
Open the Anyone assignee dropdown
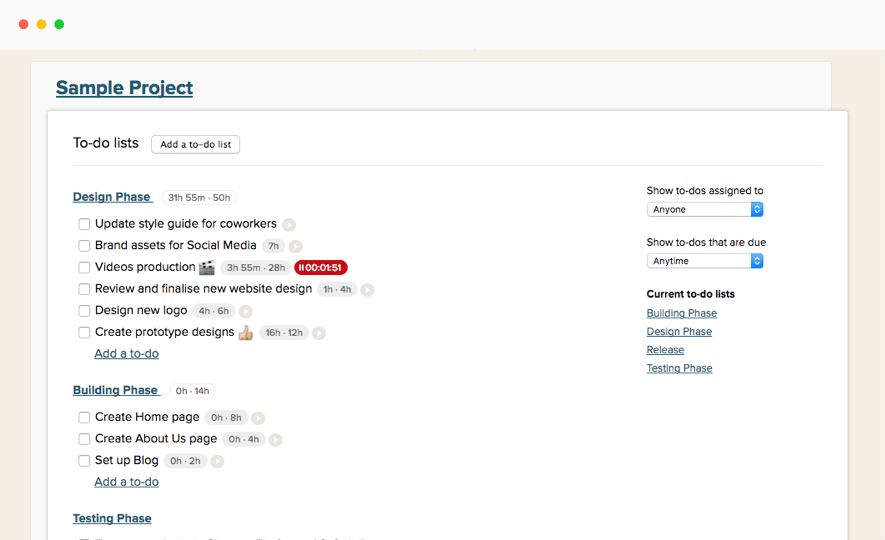(705, 209)
